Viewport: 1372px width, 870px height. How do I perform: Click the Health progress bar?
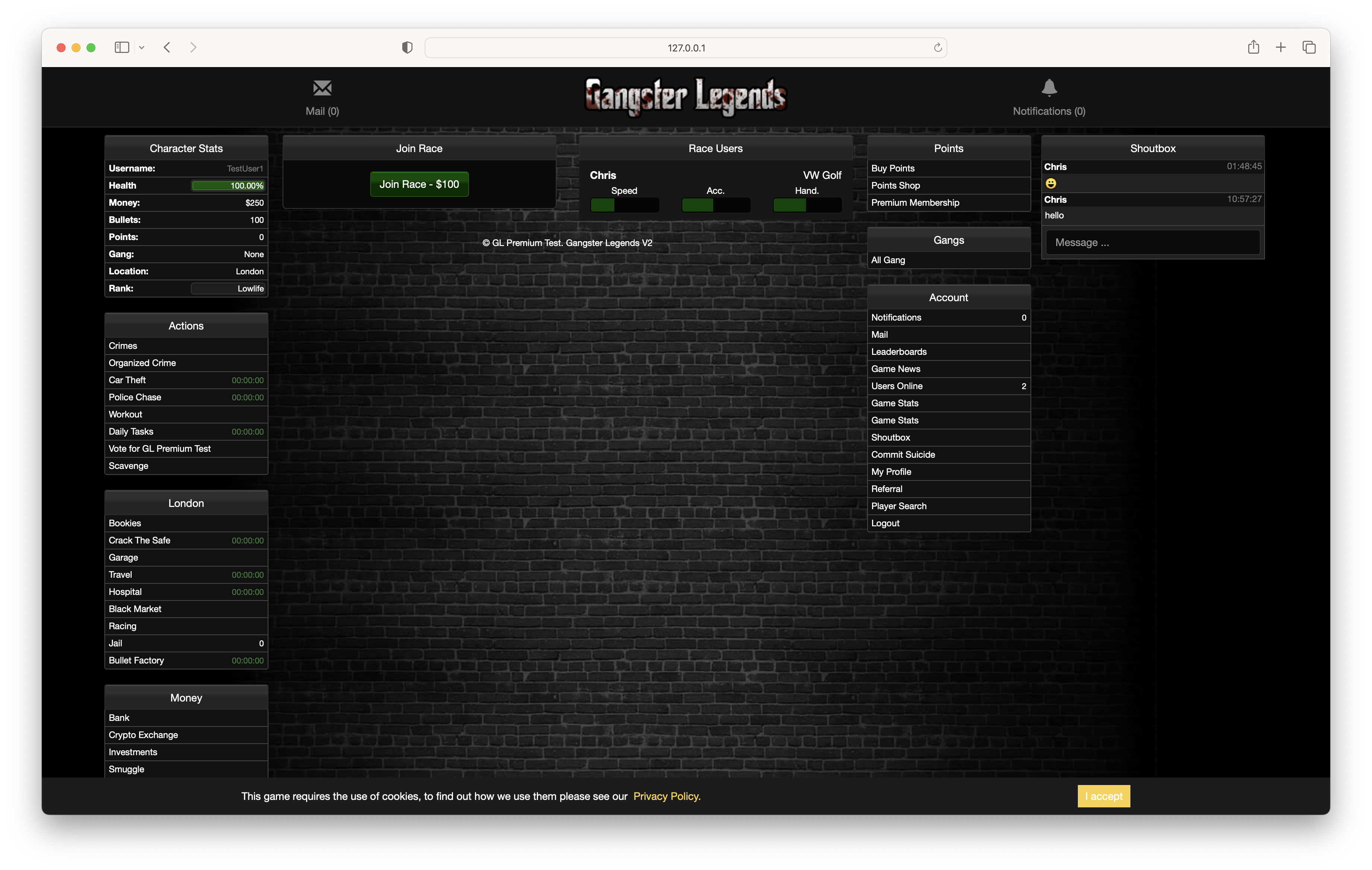[x=228, y=186]
